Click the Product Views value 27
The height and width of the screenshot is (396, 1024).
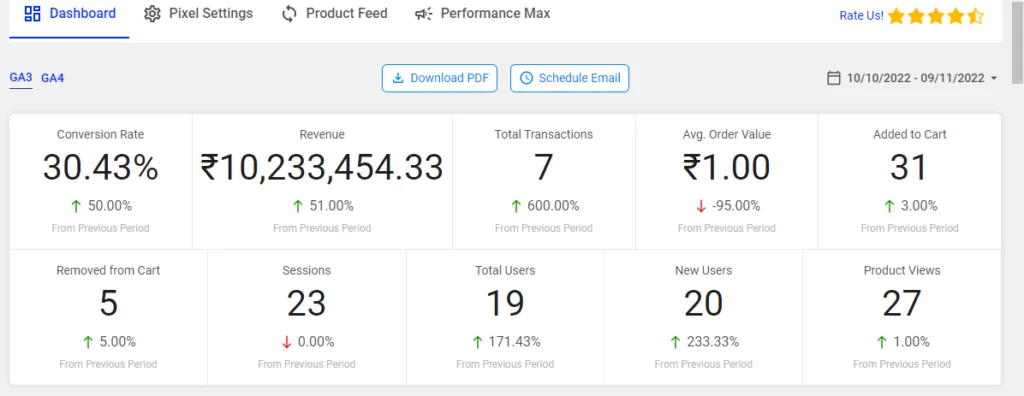[x=902, y=304]
